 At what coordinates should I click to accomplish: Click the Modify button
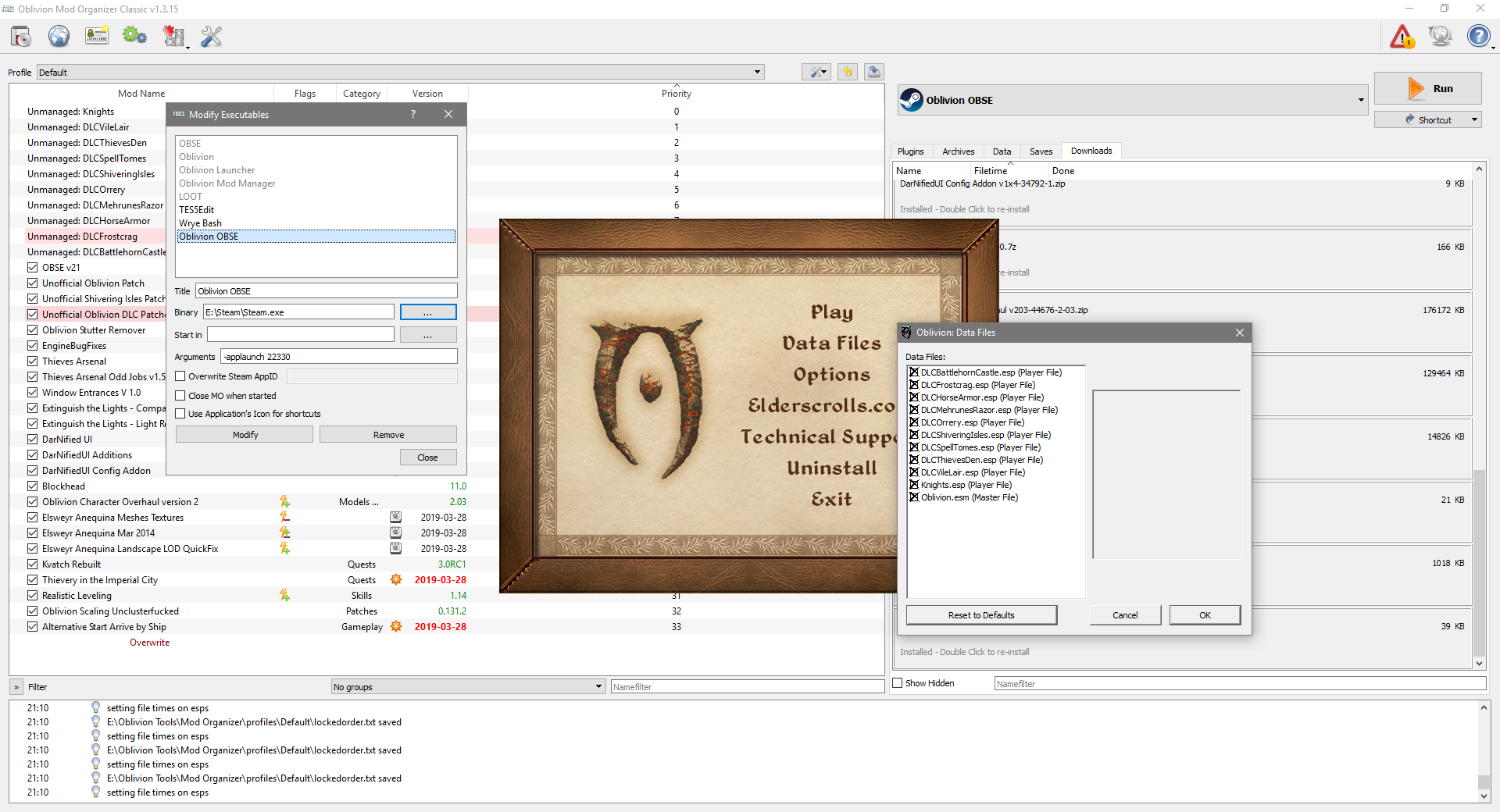(x=245, y=435)
